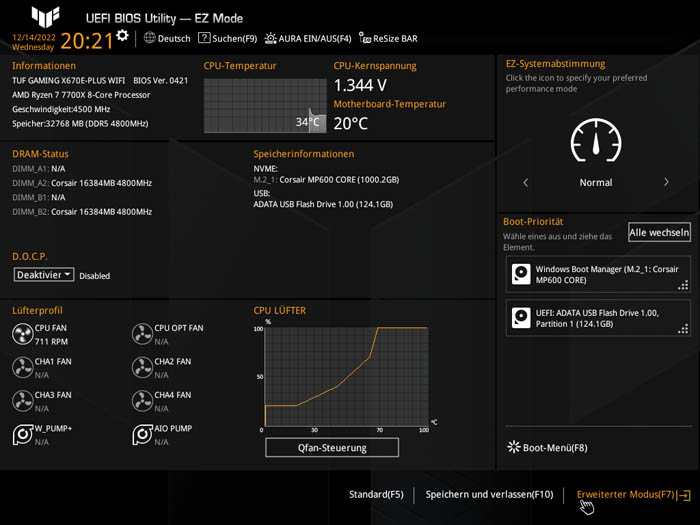The height and width of the screenshot is (525, 700).
Task: Click M.2_1: Corsair MP600 CORE entry
Action: pos(326,179)
